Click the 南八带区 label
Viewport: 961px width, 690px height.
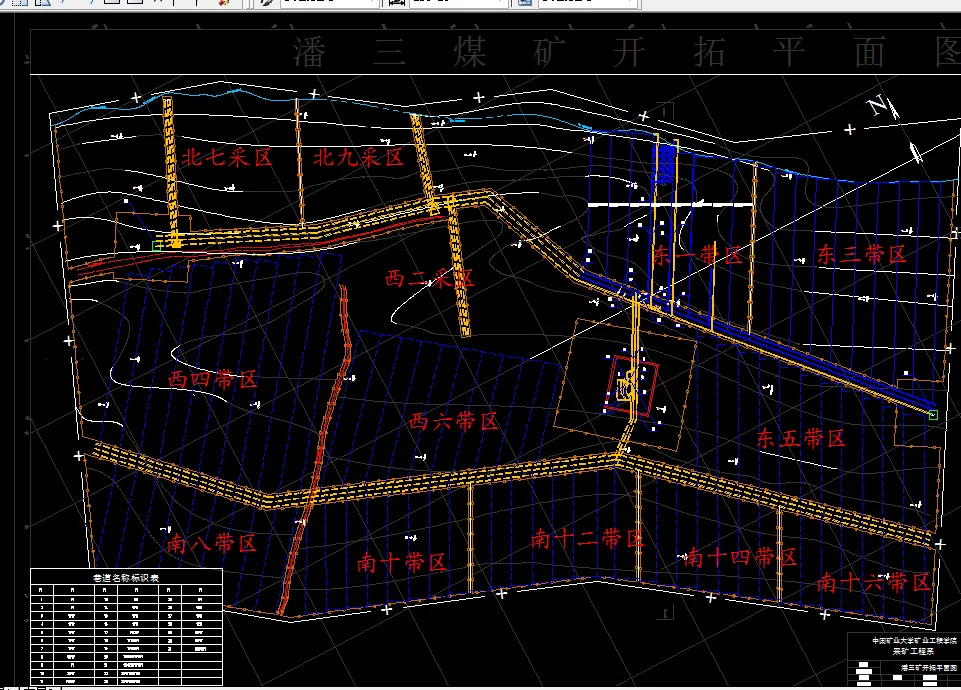click(x=211, y=544)
